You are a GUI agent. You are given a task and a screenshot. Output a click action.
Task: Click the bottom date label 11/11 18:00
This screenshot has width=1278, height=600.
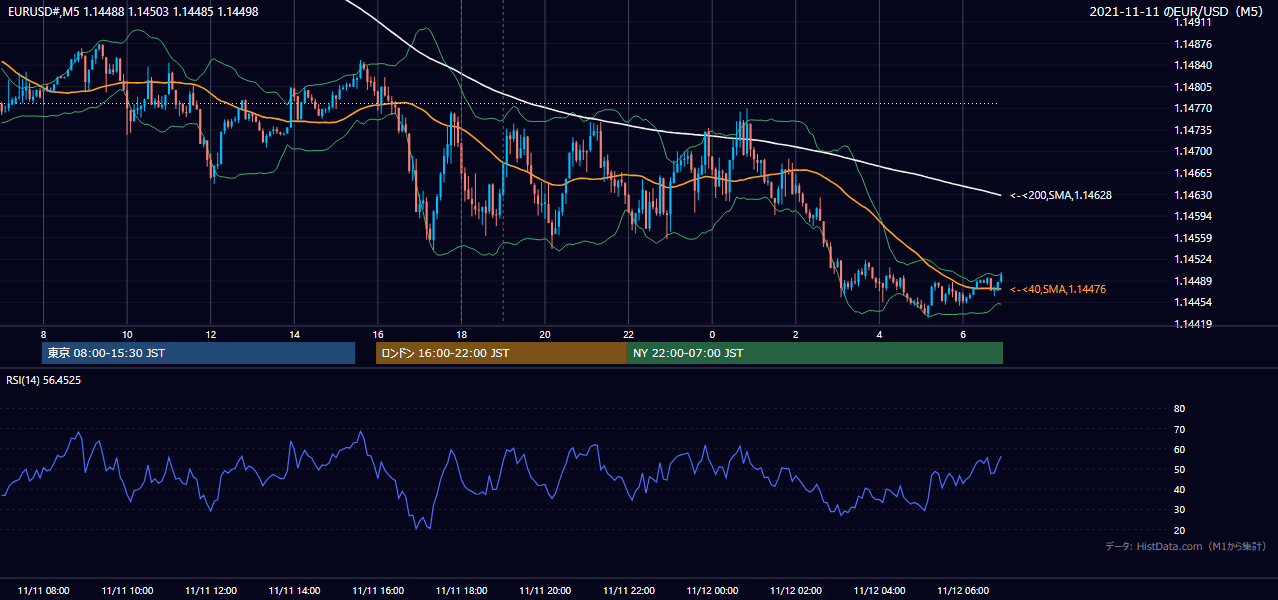tap(461, 591)
